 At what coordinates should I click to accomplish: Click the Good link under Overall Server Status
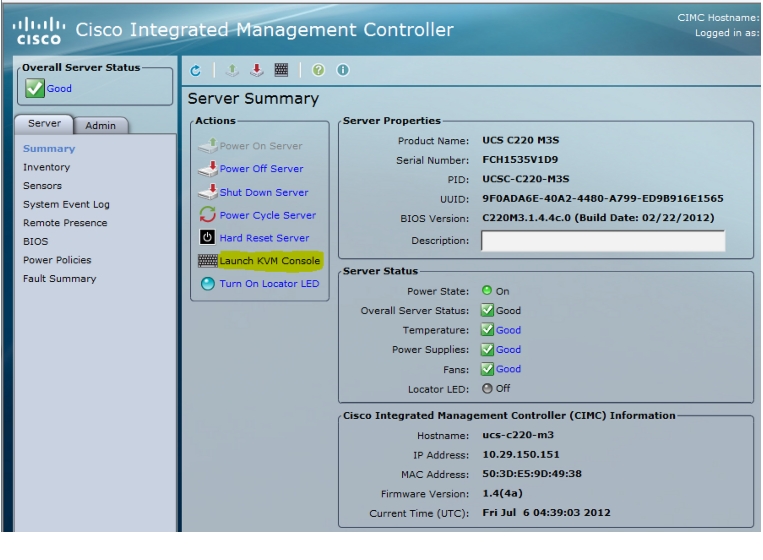pos(59,89)
